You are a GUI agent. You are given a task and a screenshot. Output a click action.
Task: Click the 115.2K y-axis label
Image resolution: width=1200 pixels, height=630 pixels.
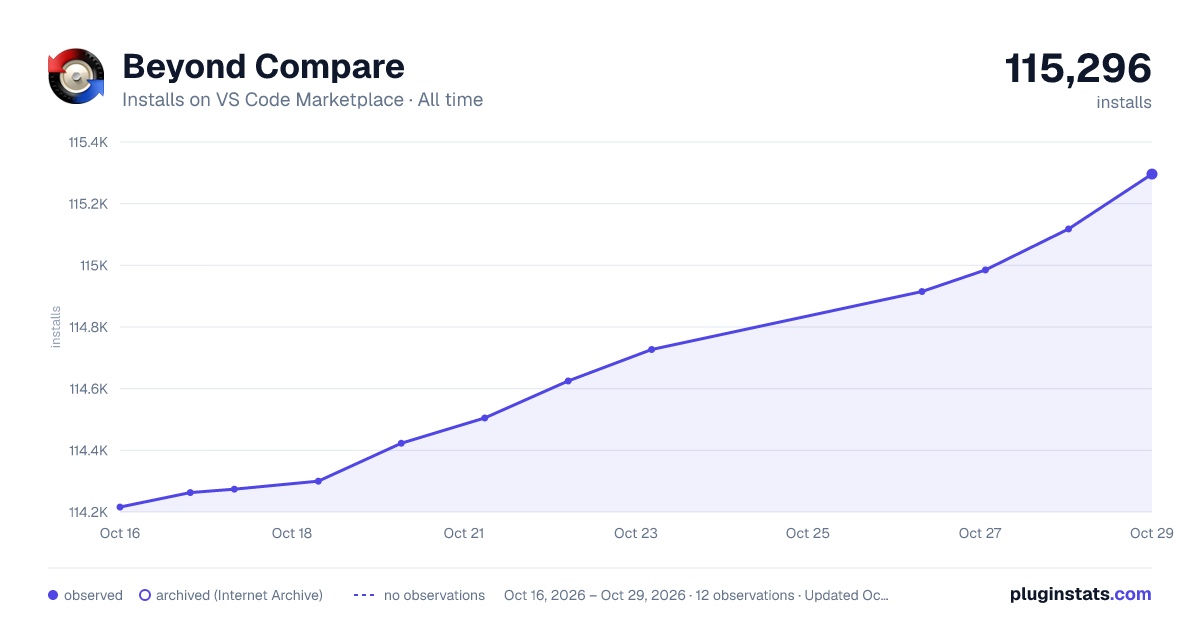pos(88,204)
